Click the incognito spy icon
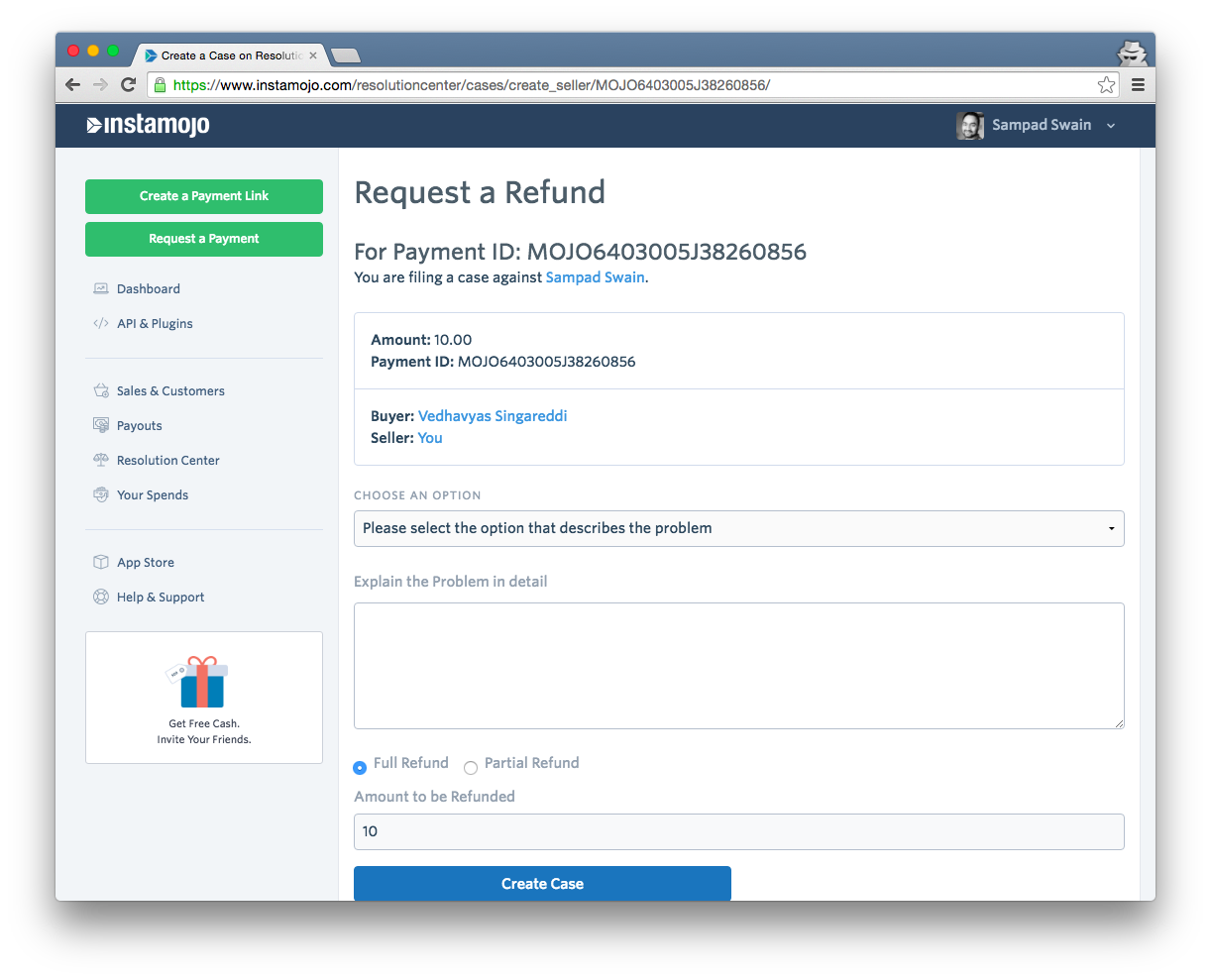1211x980 pixels. pos(1132,53)
